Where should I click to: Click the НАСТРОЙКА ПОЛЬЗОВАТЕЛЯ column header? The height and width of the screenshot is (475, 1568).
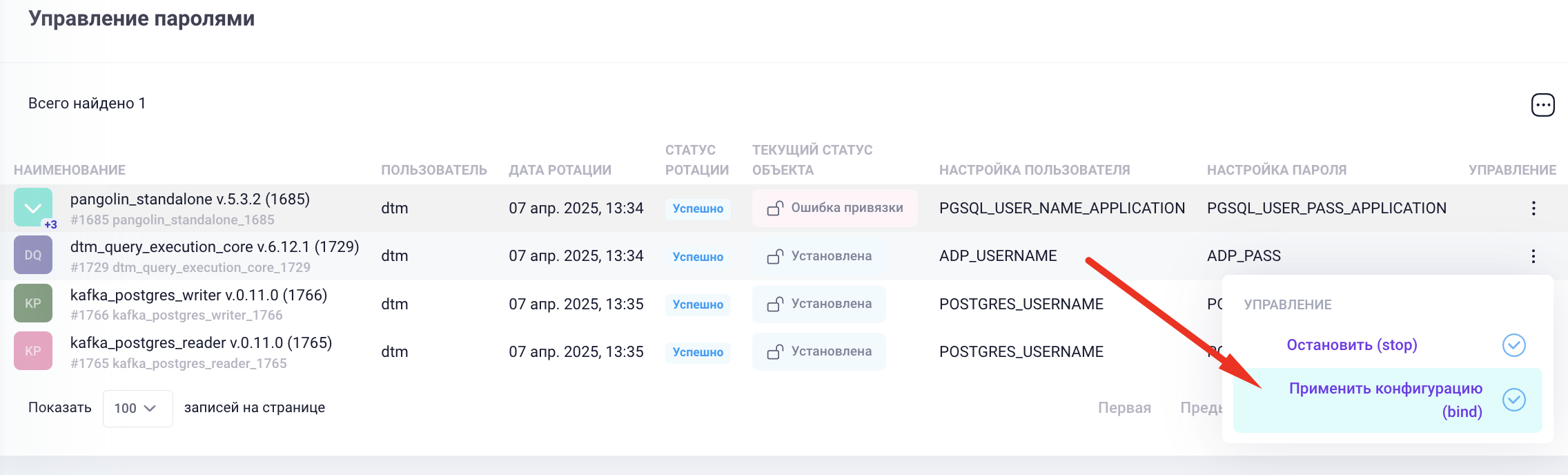click(1035, 170)
